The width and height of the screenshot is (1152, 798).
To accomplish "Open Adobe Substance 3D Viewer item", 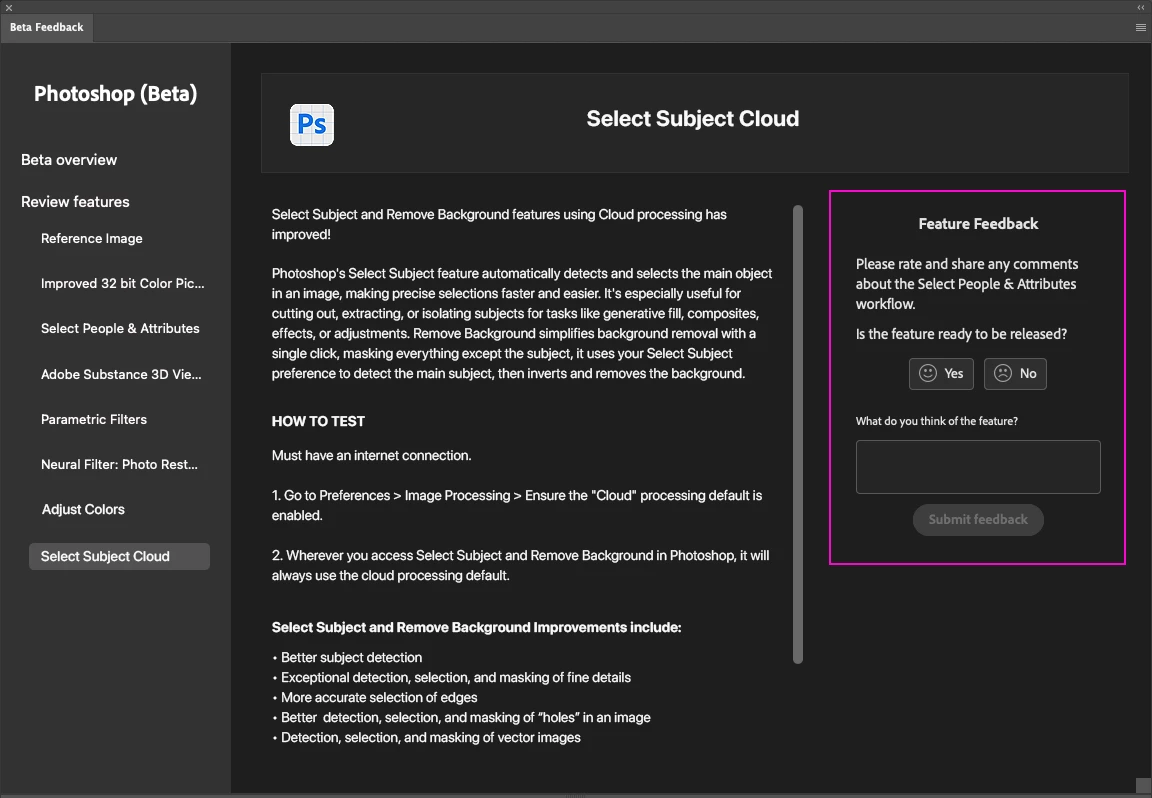I will [121, 374].
